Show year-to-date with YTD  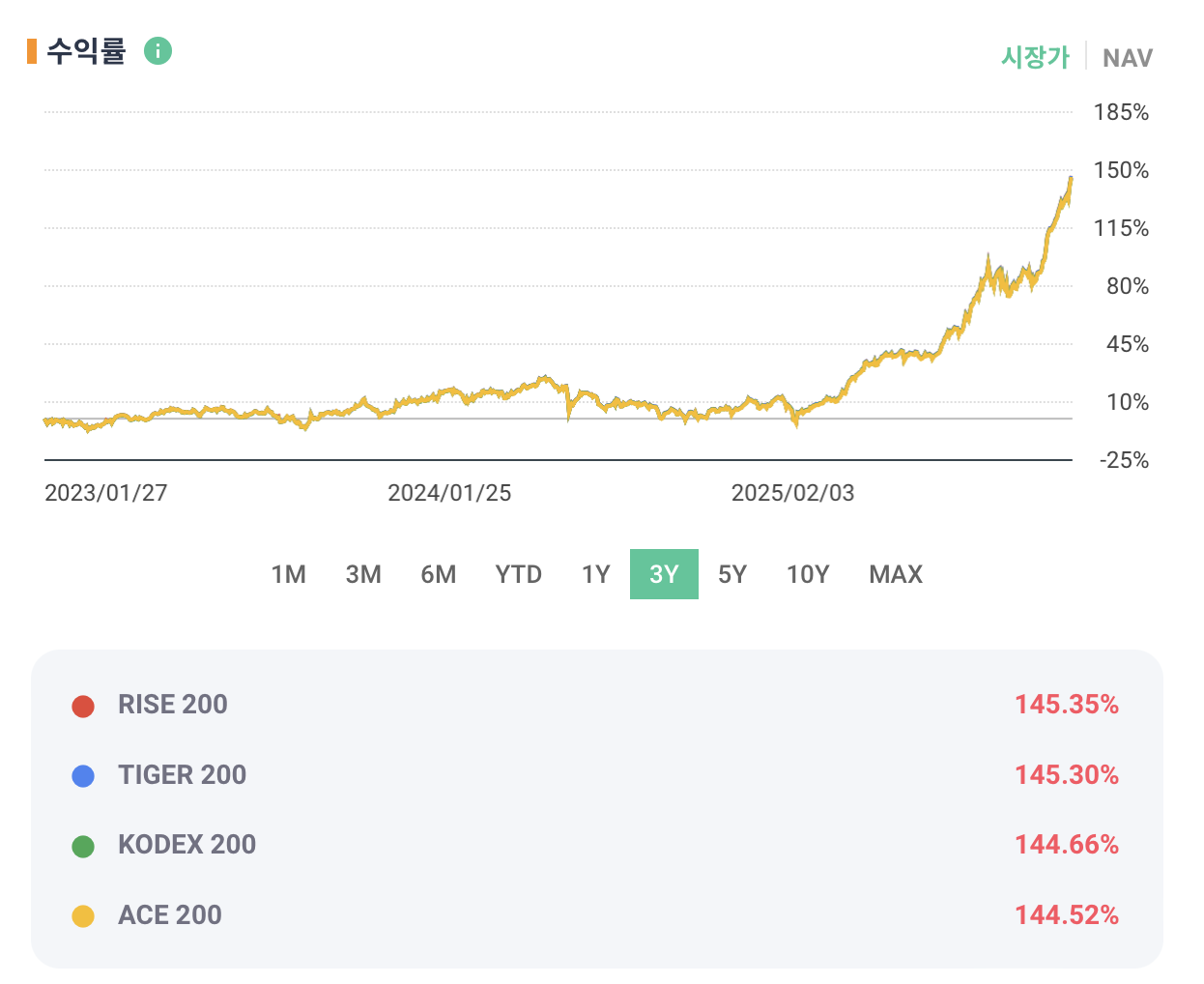pos(518,574)
